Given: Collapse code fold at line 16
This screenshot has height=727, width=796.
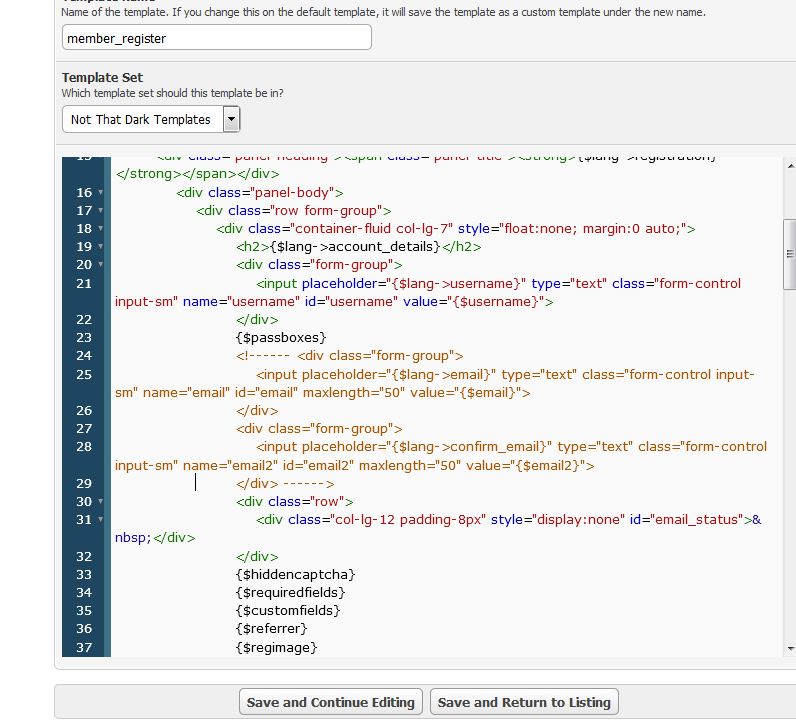Looking at the screenshot, I should coord(101,192).
